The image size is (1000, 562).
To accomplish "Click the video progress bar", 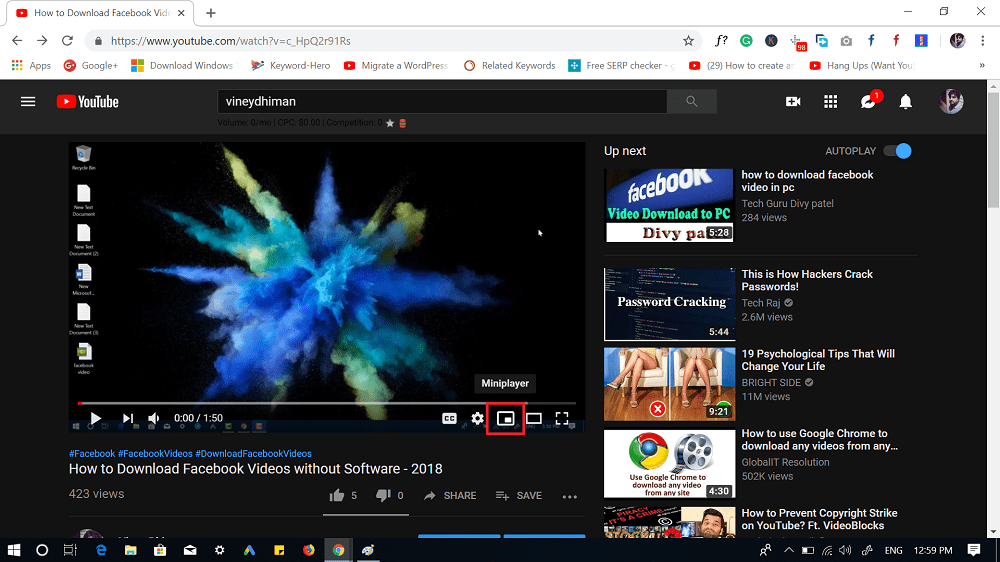I will (327, 403).
